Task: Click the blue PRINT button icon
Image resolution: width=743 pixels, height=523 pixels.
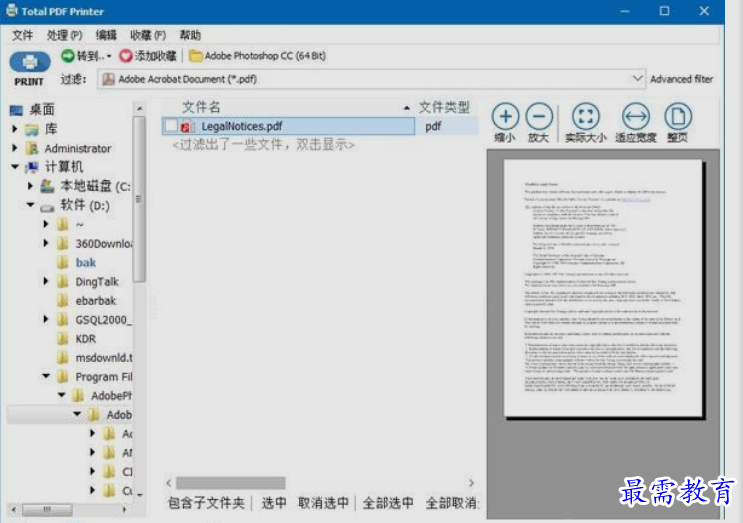Action: pyautogui.click(x=29, y=62)
